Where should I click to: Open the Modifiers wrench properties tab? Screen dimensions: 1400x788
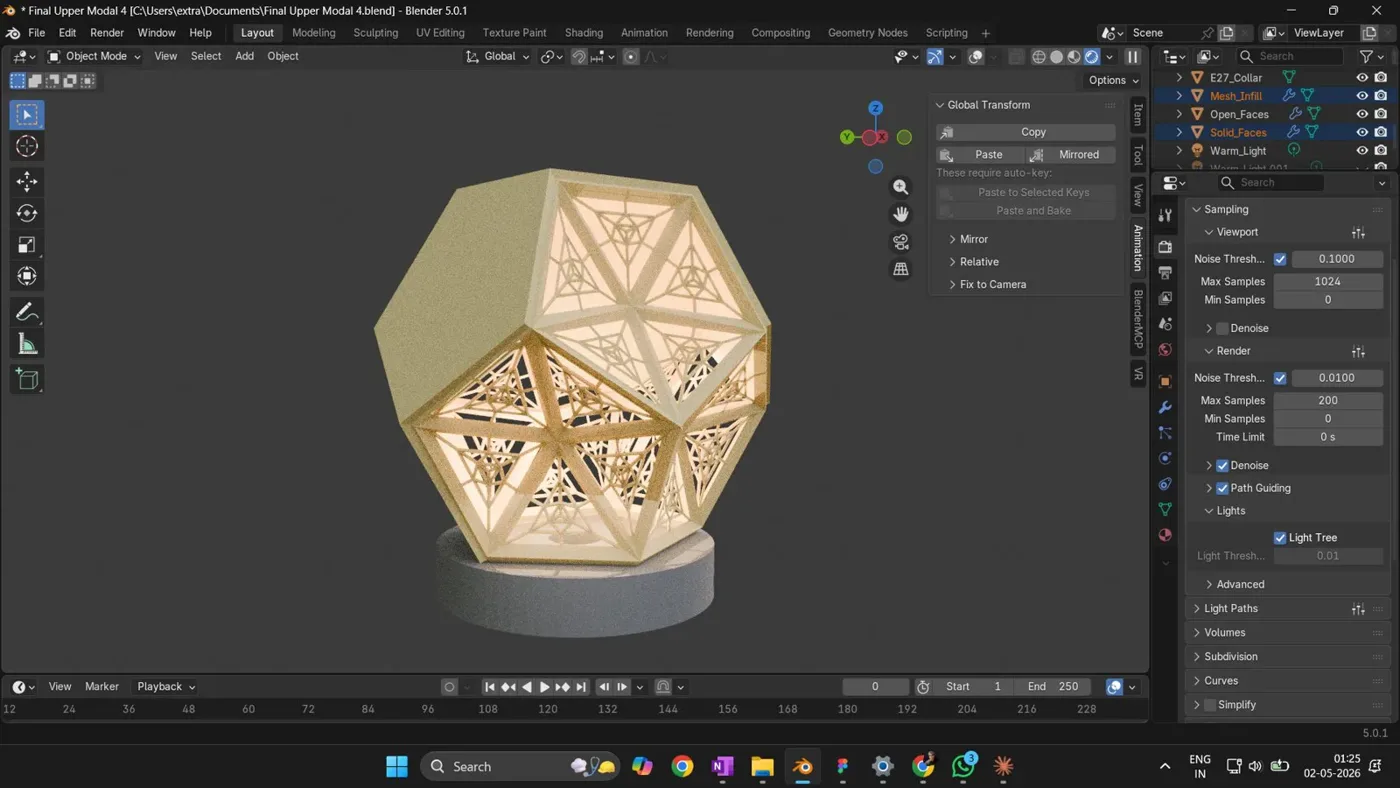[1165, 408]
